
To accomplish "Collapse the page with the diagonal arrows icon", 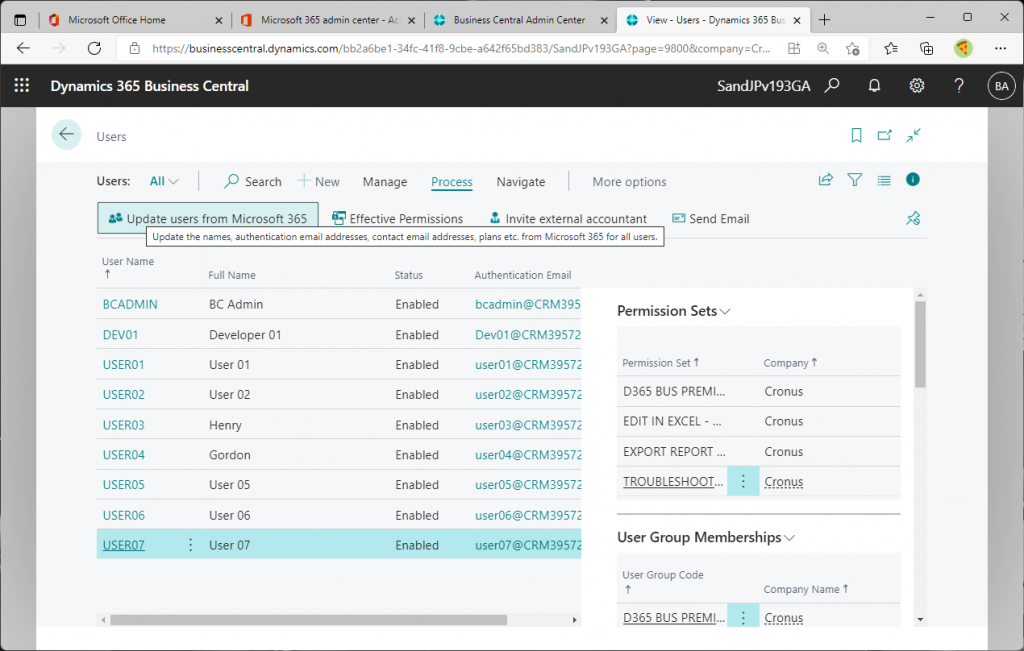I will [913, 135].
